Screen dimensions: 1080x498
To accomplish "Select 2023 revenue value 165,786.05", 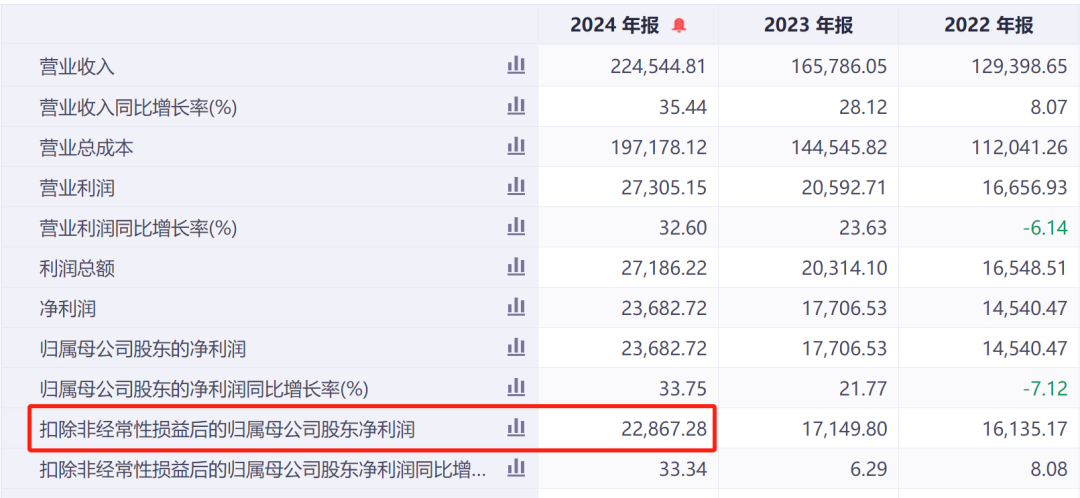I will (839, 67).
